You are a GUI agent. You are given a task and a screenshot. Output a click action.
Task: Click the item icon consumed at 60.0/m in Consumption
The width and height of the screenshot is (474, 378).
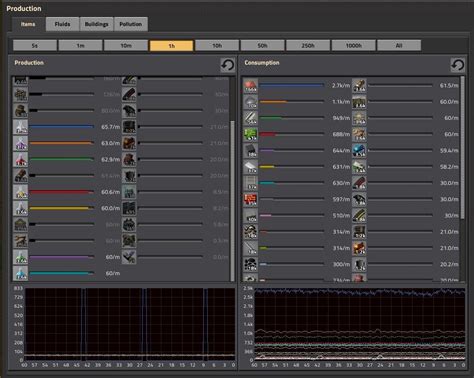coord(359,102)
